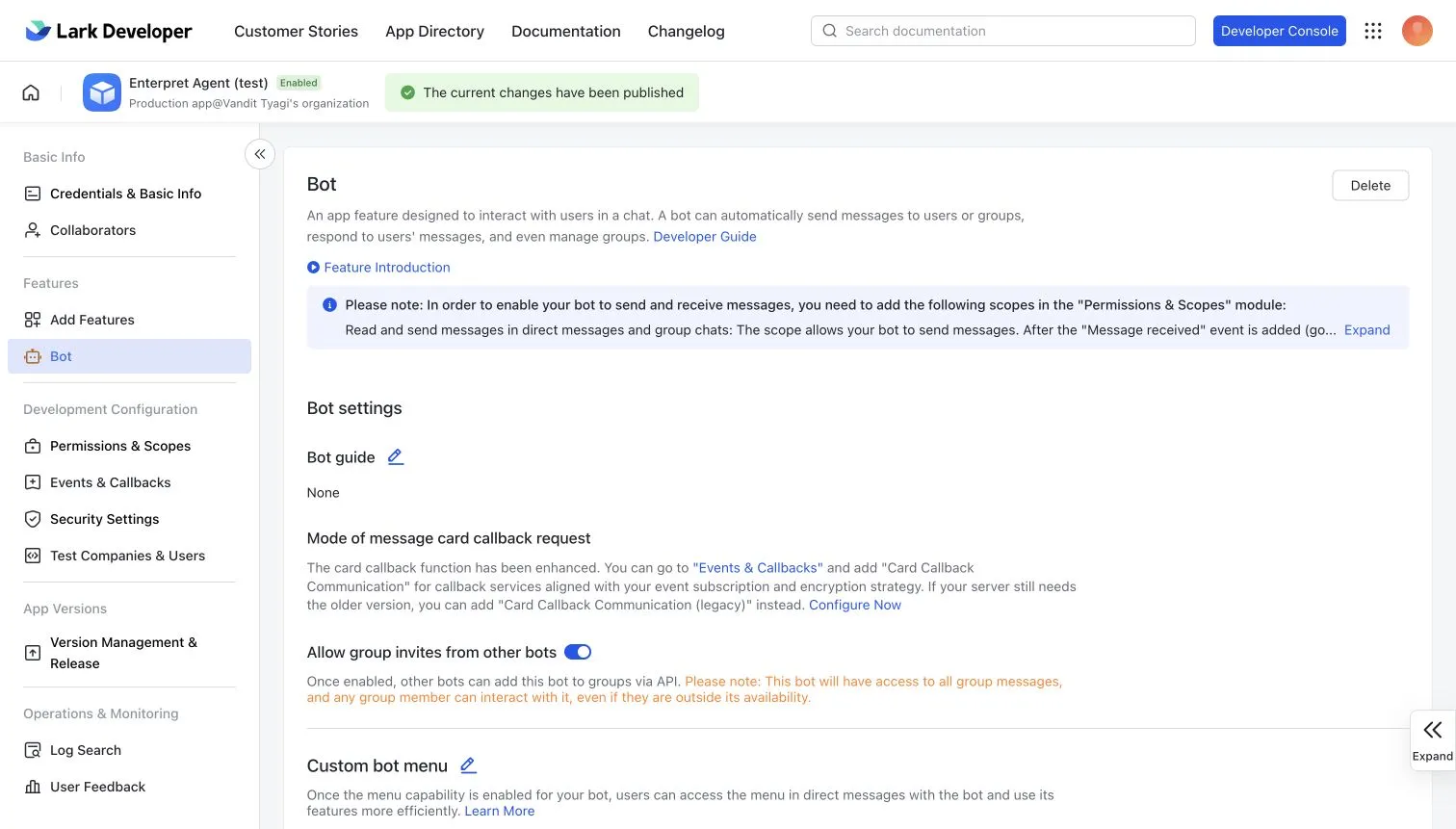Go to home via house icon

tap(31, 92)
